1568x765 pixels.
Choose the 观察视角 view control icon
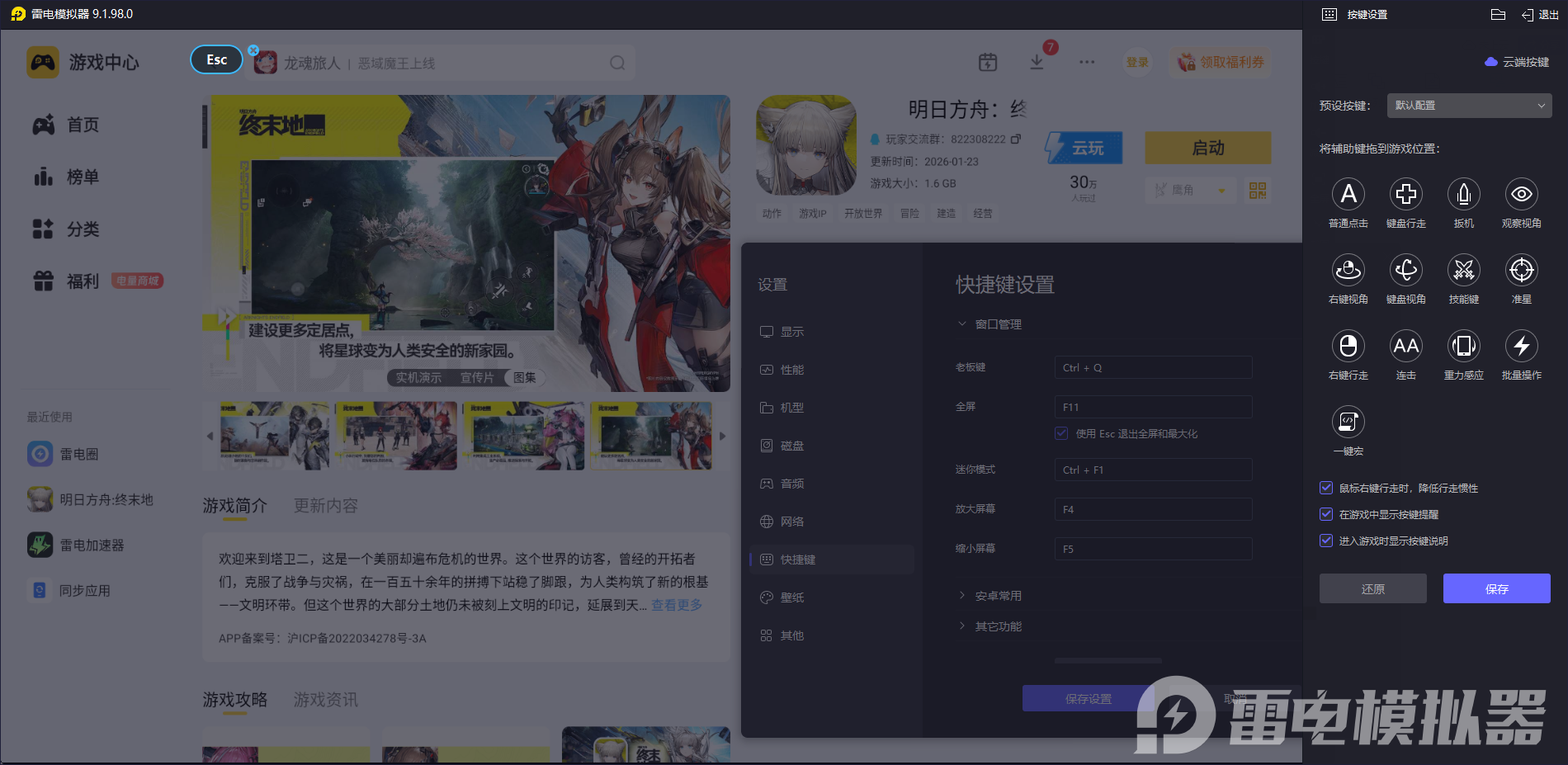(1521, 196)
